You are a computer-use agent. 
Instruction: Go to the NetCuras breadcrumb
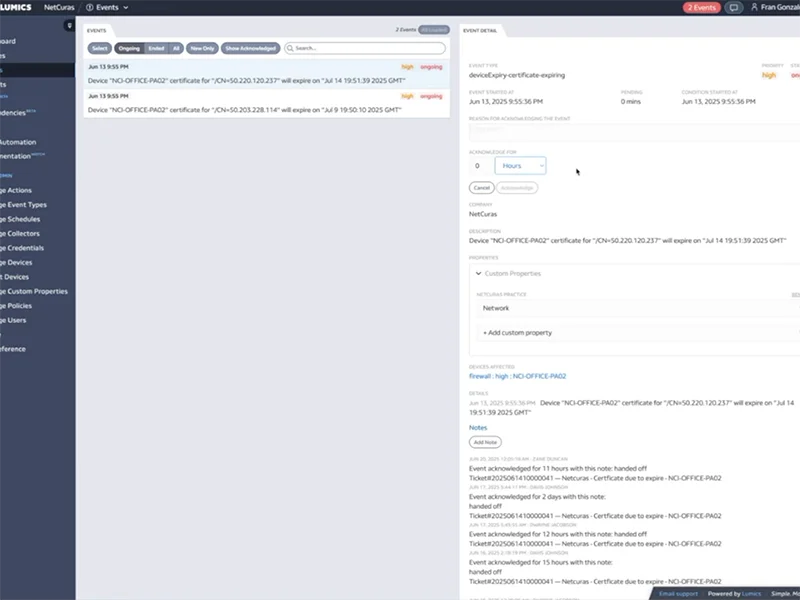coord(59,8)
